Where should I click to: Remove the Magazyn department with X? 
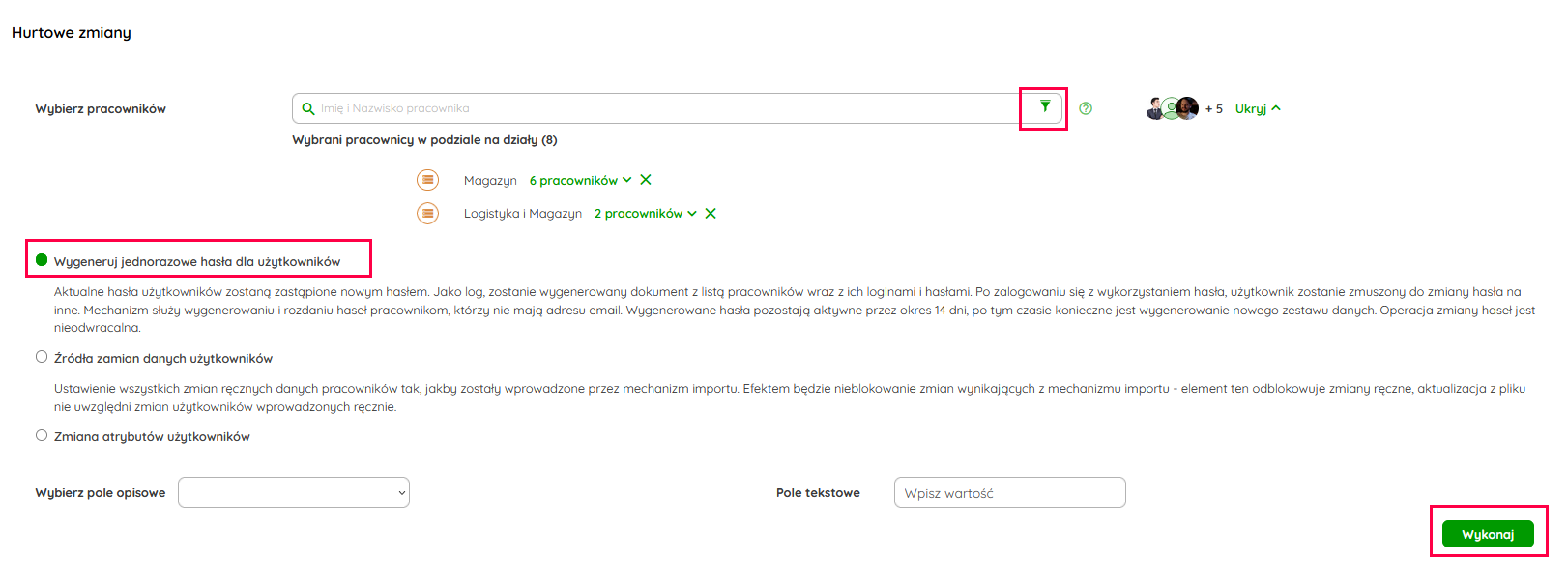click(x=646, y=180)
